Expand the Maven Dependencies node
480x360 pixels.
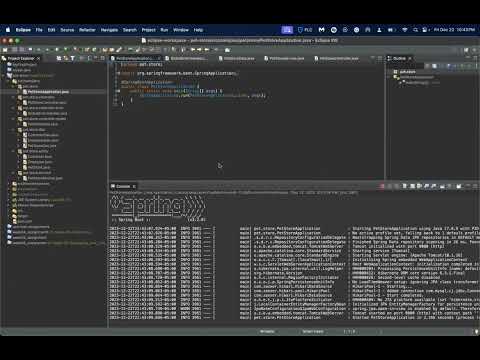(x=8, y=205)
